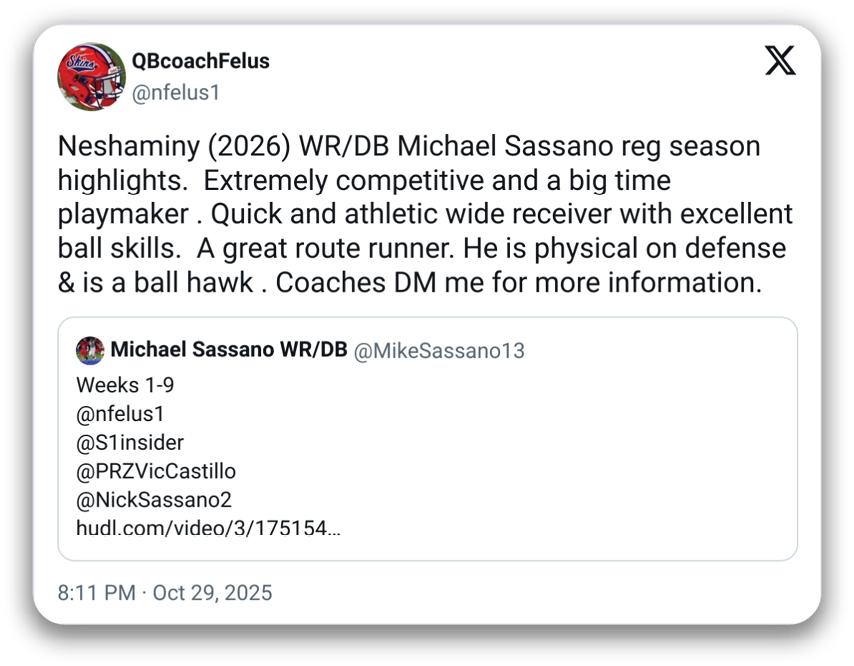The height and width of the screenshot is (666, 854).
Task: Click the @nfelus1 handle below the author name
Action: point(175,93)
